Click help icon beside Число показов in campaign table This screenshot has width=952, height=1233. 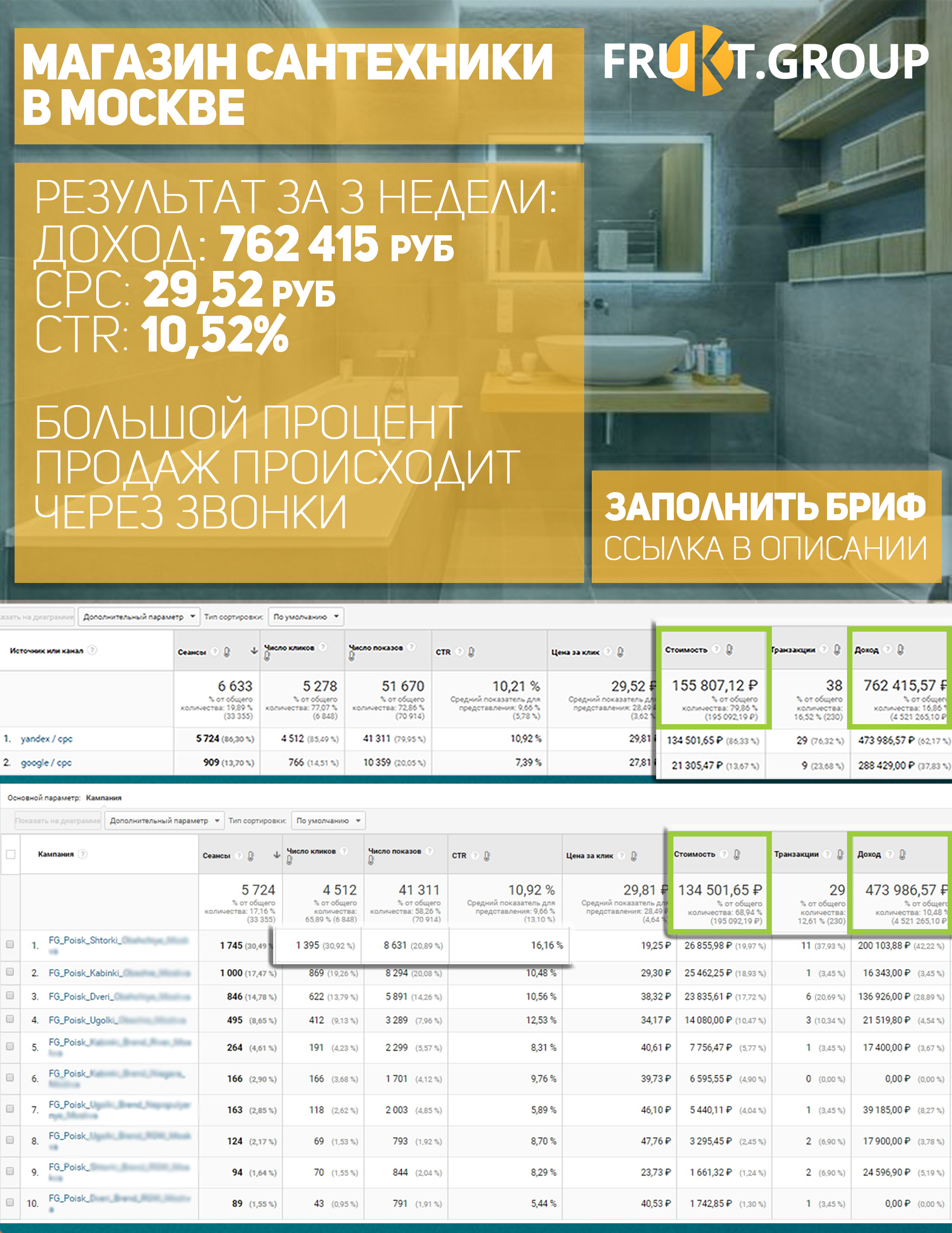pos(429,851)
